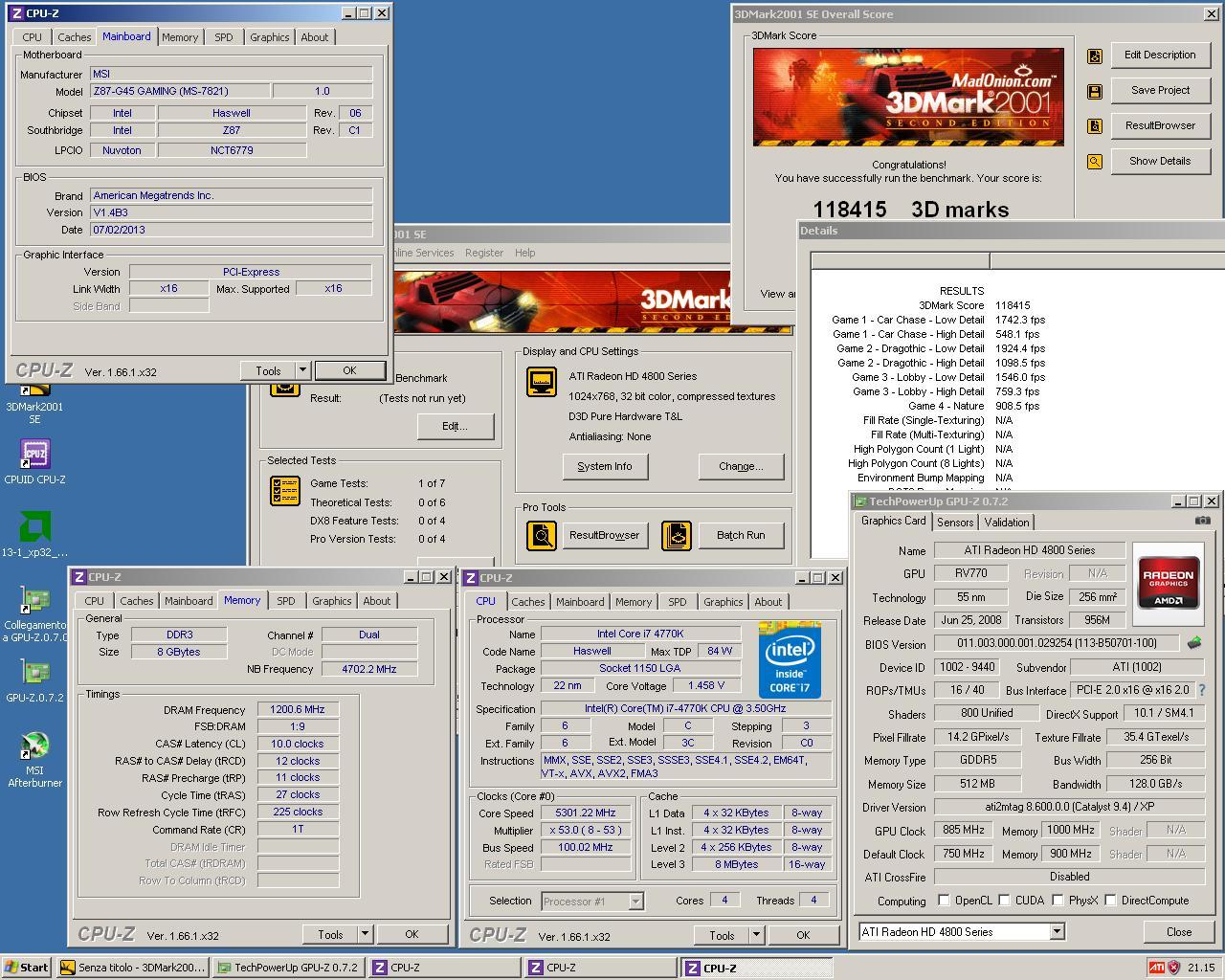Image resolution: width=1225 pixels, height=980 pixels.
Task: Click the Core Speed 5301.22 MHz field
Action: (585, 813)
